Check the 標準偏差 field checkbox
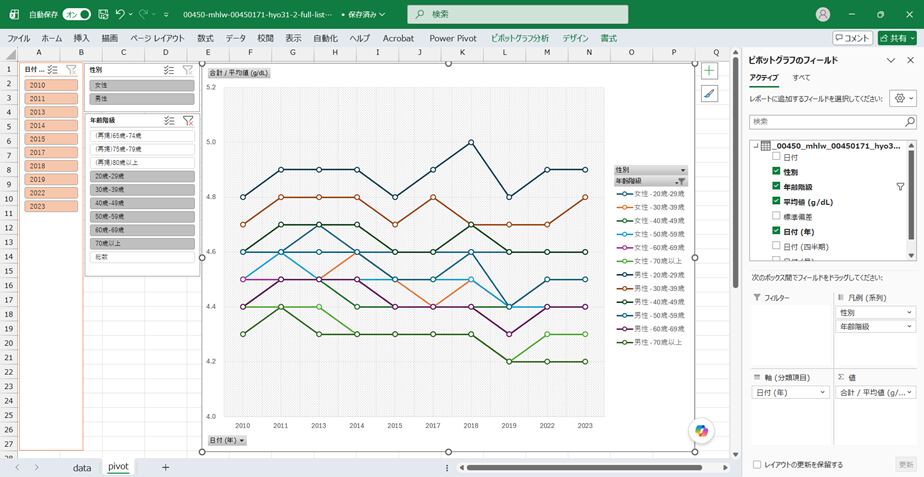924x477 pixels. click(776, 216)
